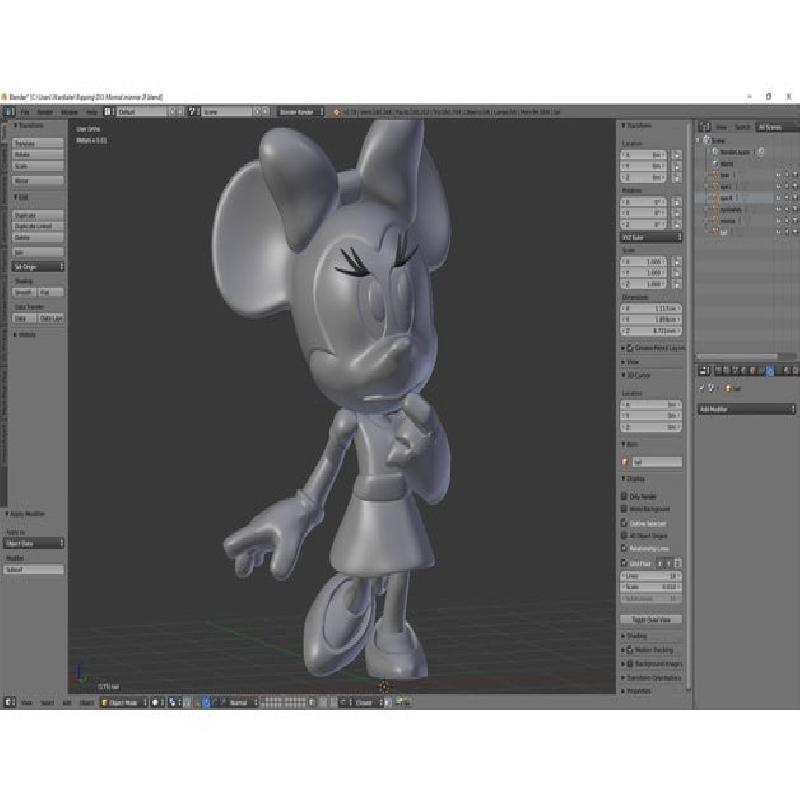Open XYZ Euler rotation mode dropdown
The width and height of the screenshot is (800, 800).
[x=651, y=237]
